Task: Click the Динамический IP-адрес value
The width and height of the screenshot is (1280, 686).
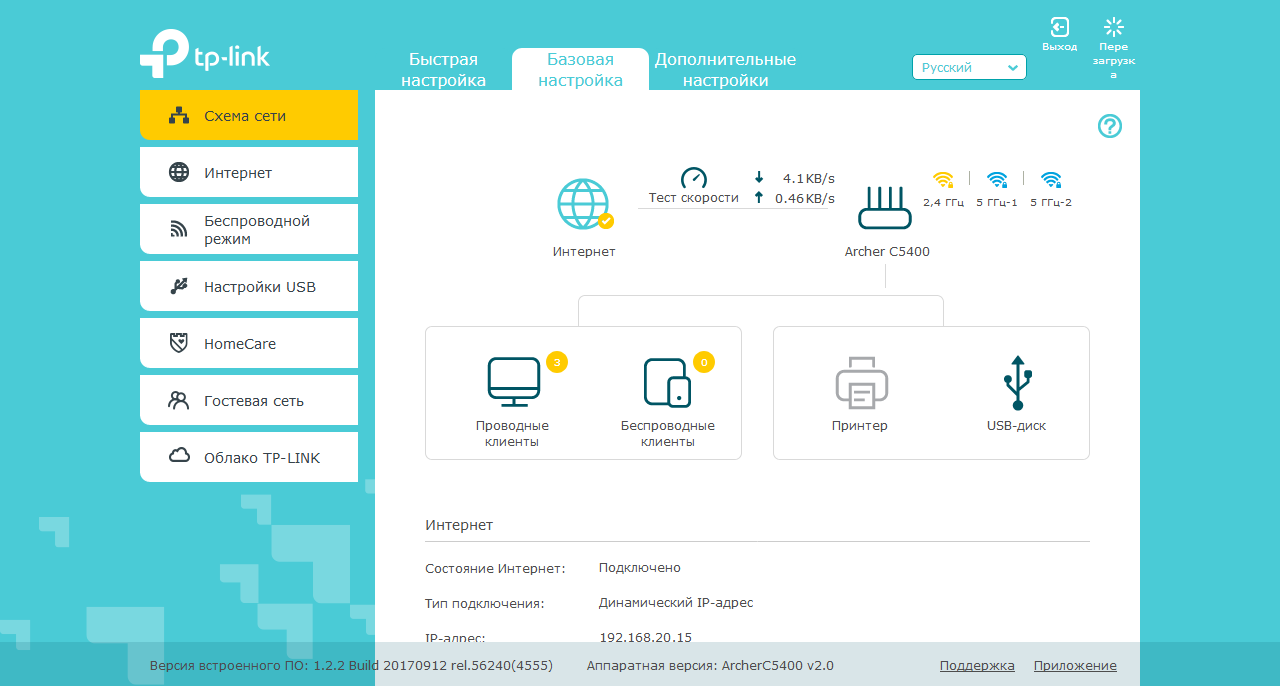Action: pos(676,602)
